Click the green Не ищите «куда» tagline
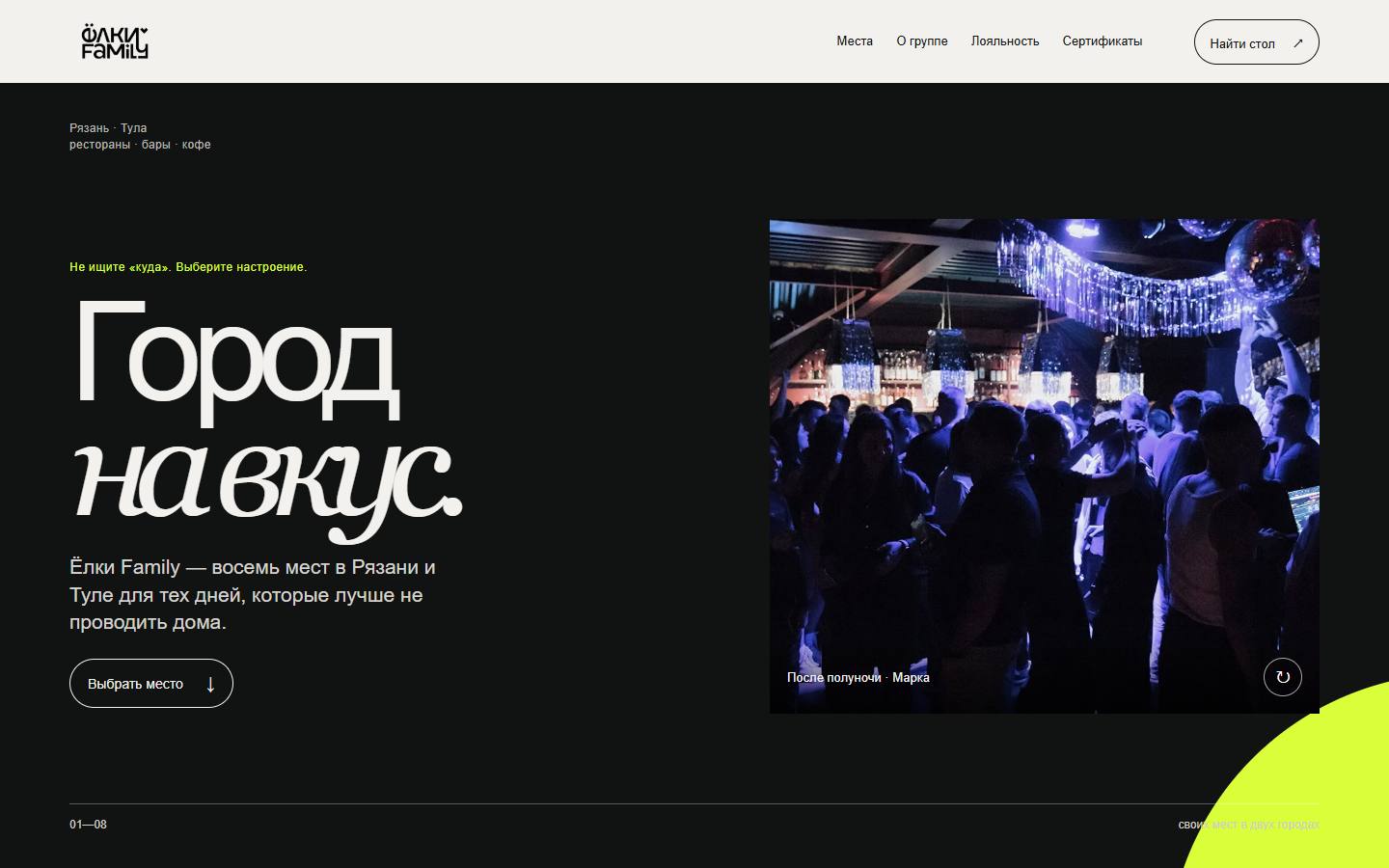 tap(188, 267)
